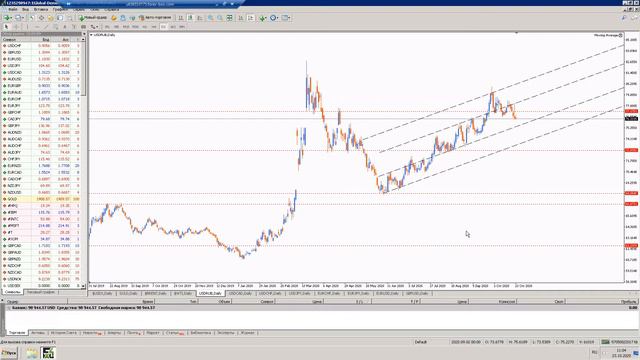Image resolution: width=640 pixels, height=360 pixels.
Task: Select the Crosshair tool
Action: [x=16, y=27]
